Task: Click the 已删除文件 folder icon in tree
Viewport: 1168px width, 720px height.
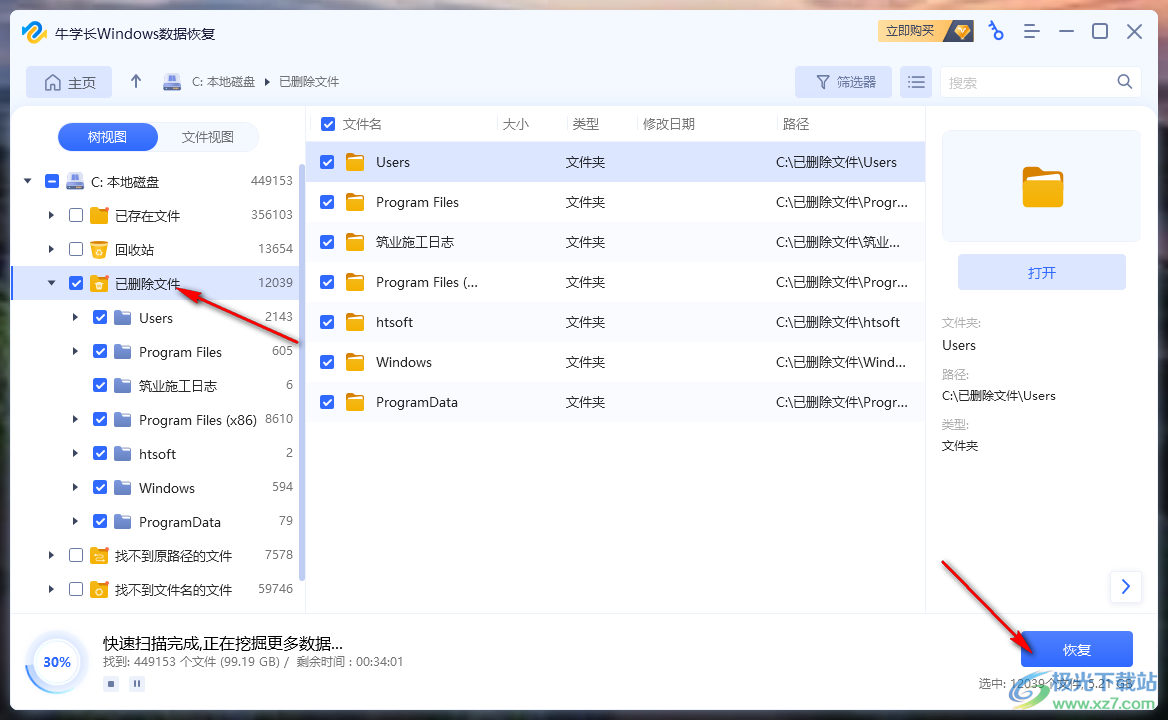Action: (99, 284)
